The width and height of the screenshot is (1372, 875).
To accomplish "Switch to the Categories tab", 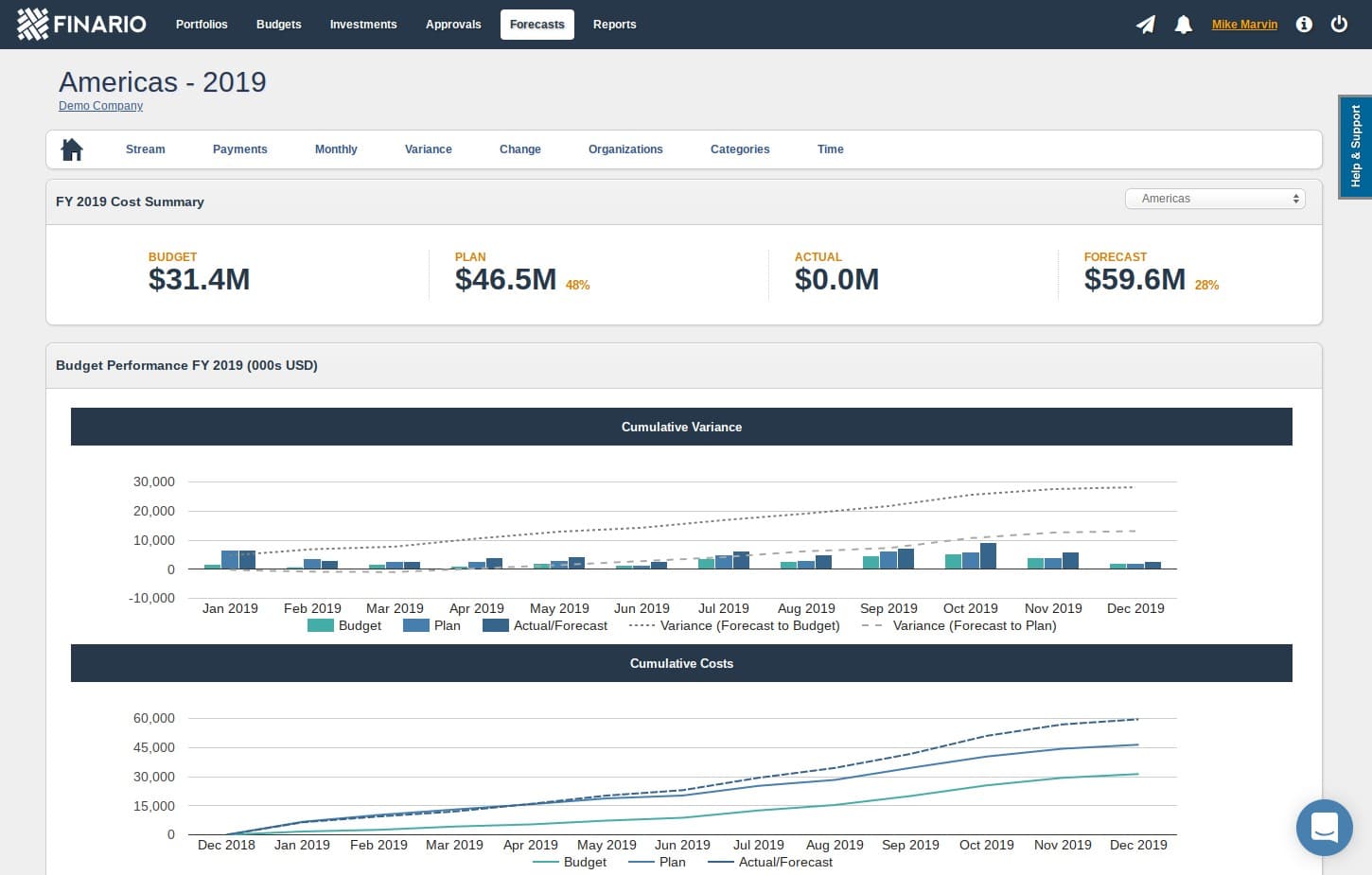I will tap(740, 149).
